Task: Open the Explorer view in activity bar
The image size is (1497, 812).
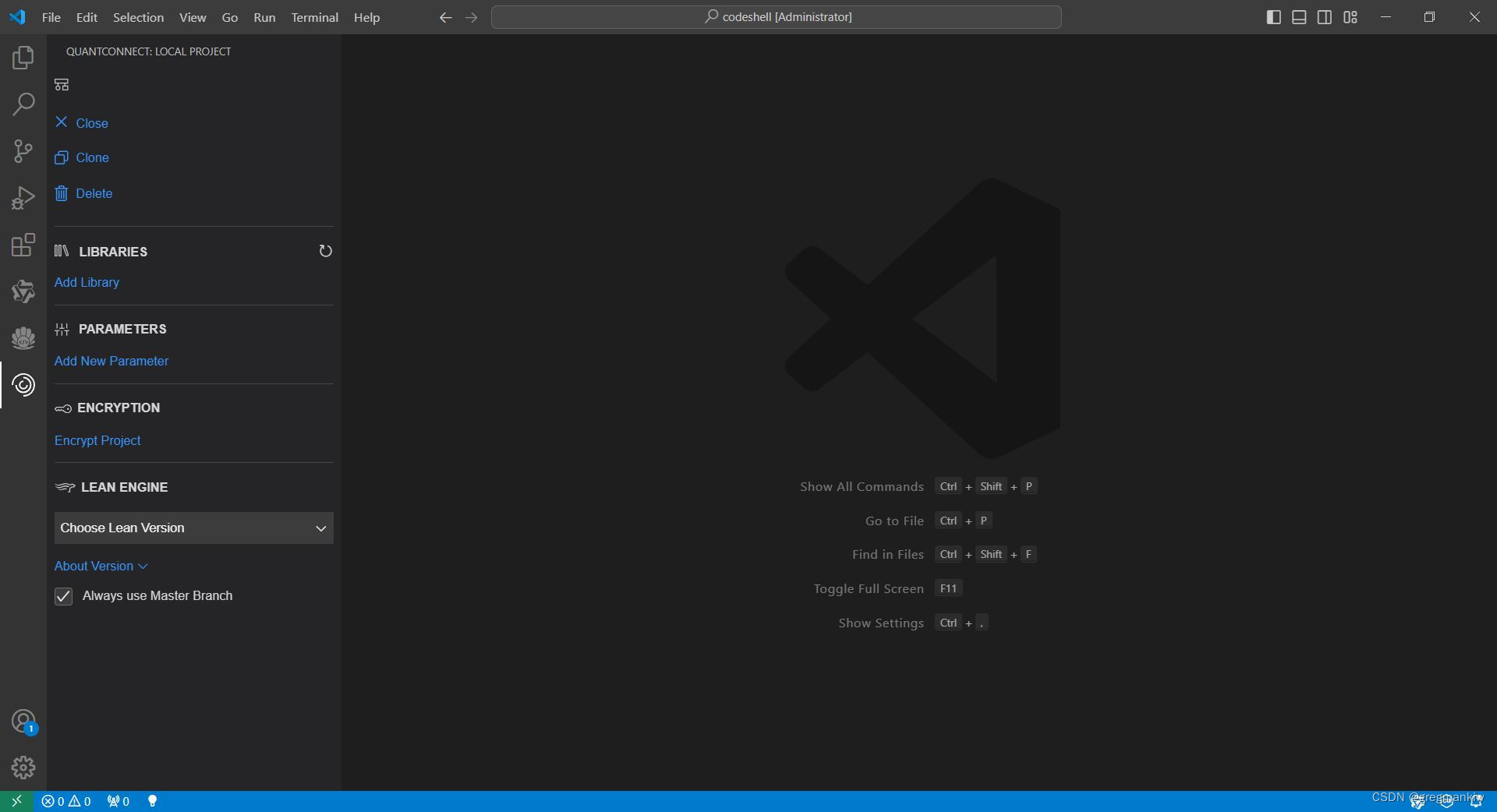Action: click(23, 58)
